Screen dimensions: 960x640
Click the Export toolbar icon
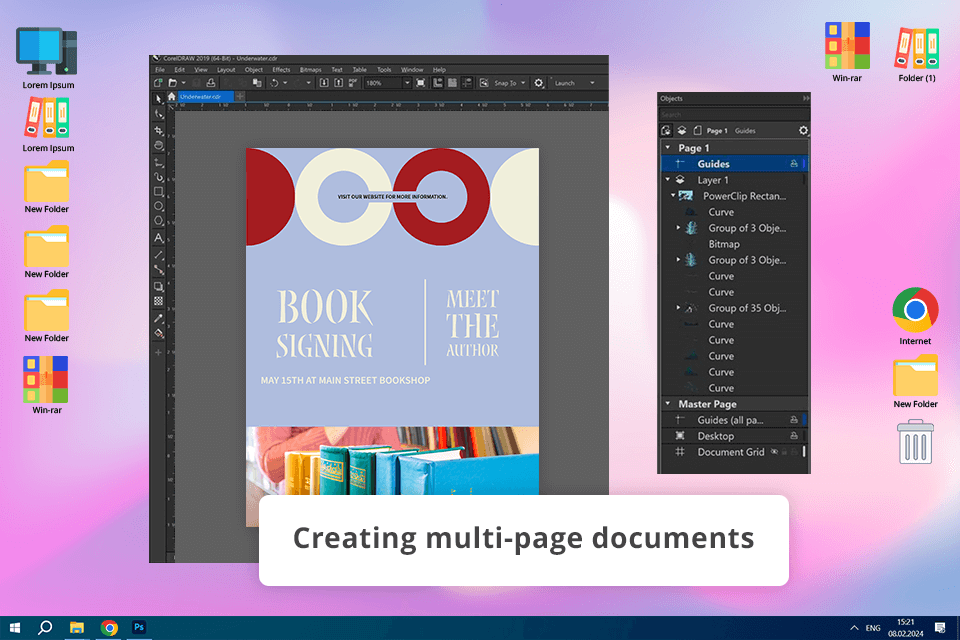click(338, 83)
